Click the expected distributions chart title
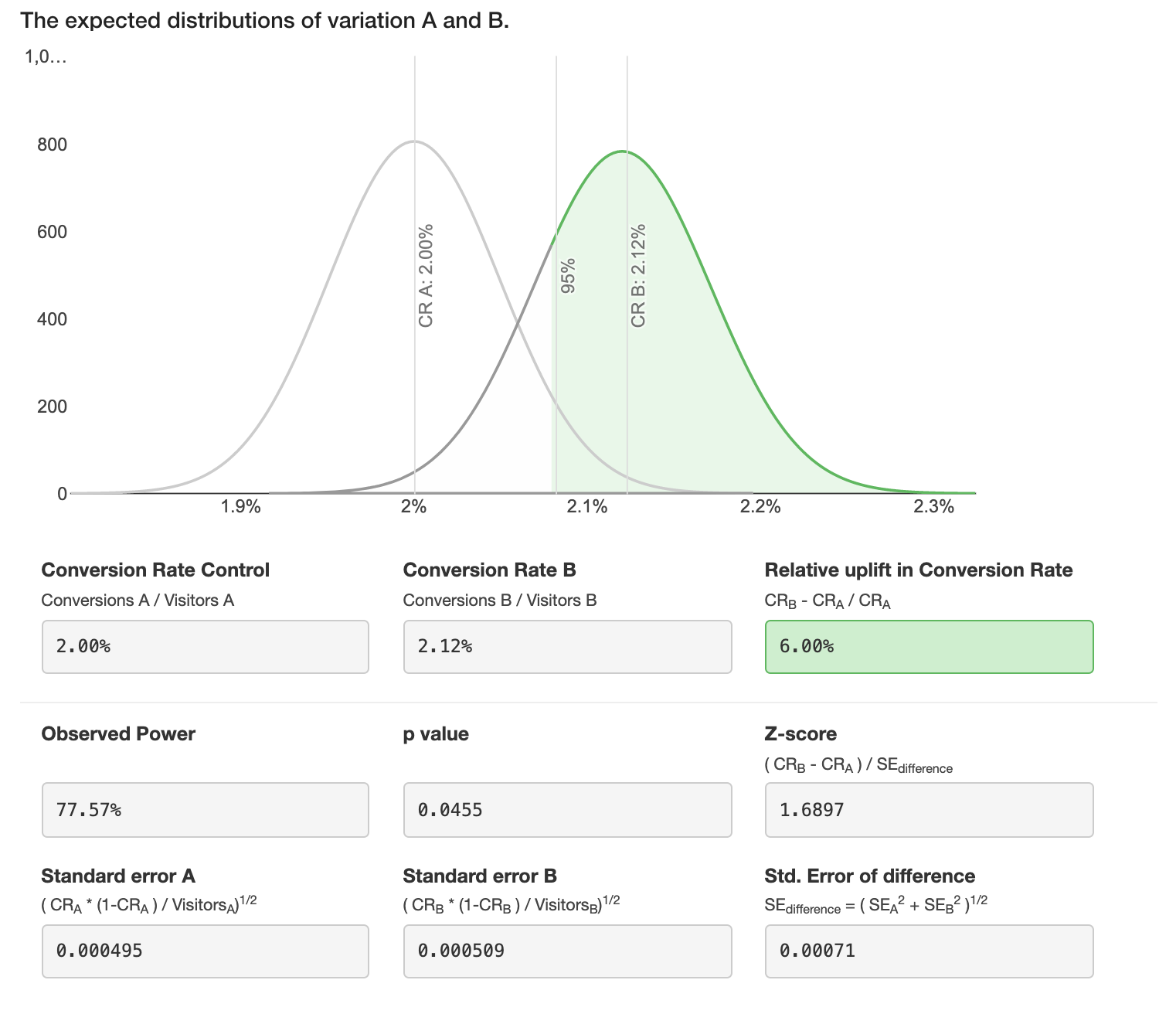This screenshot has height=1014, width=1176. click(265, 20)
